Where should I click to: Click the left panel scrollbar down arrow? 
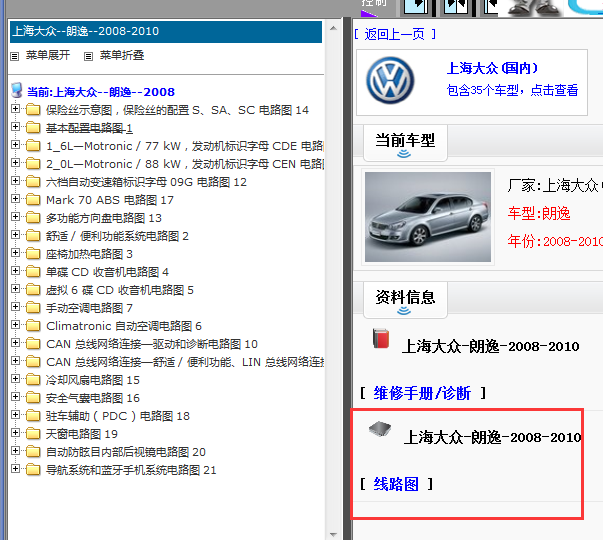pyautogui.click(x=333, y=534)
